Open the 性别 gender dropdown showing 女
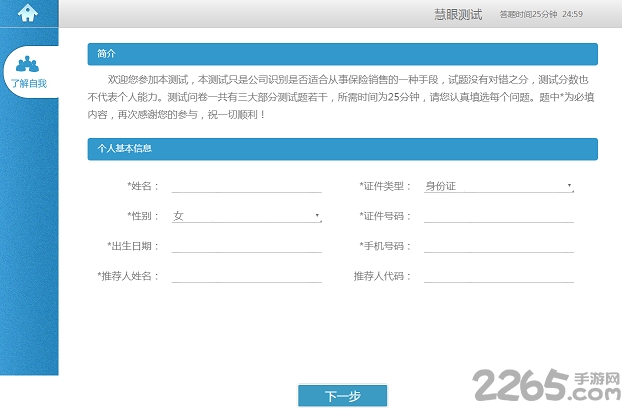622x418 pixels. point(246,216)
